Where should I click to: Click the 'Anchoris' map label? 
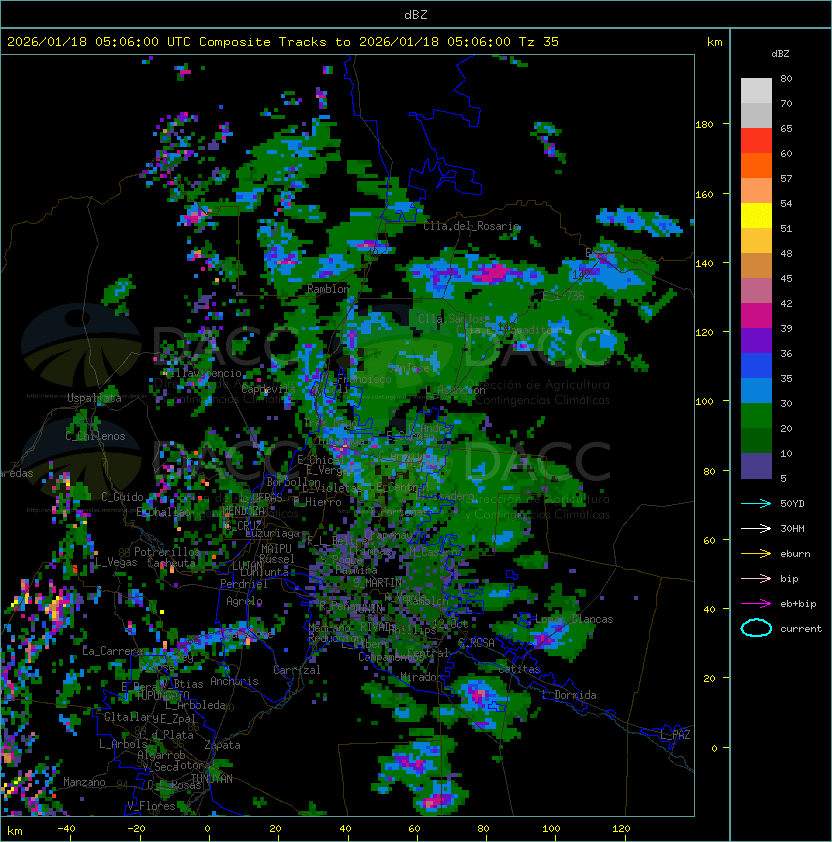point(234,681)
